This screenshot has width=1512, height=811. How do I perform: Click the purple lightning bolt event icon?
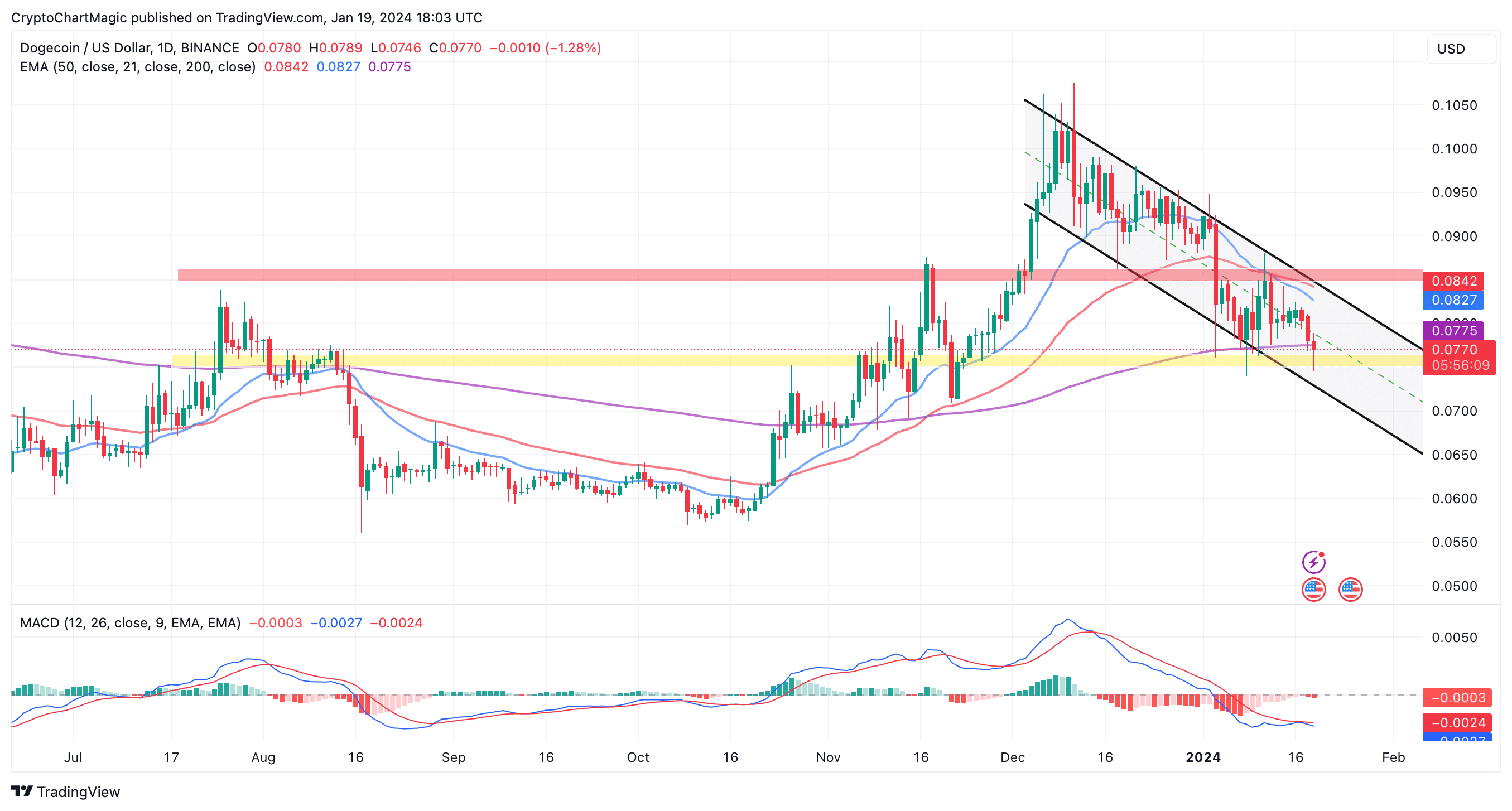pyautogui.click(x=1313, y=562)
